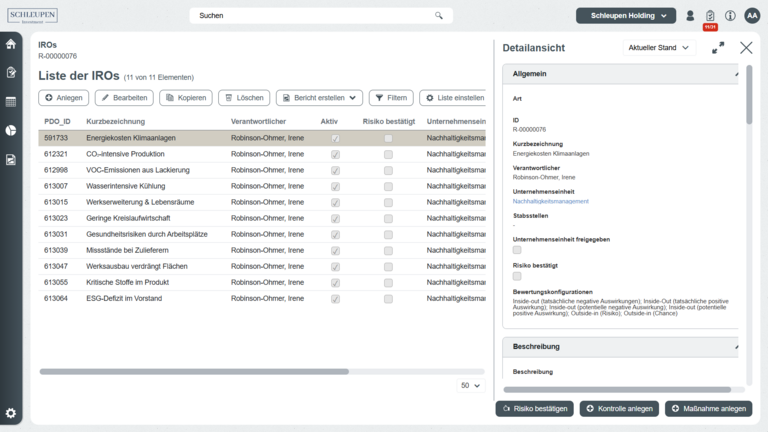The height and width of the screenshot is (432, 768).
Task: Click the Kurzbezeichnung column header
Action: click(115, 122)
